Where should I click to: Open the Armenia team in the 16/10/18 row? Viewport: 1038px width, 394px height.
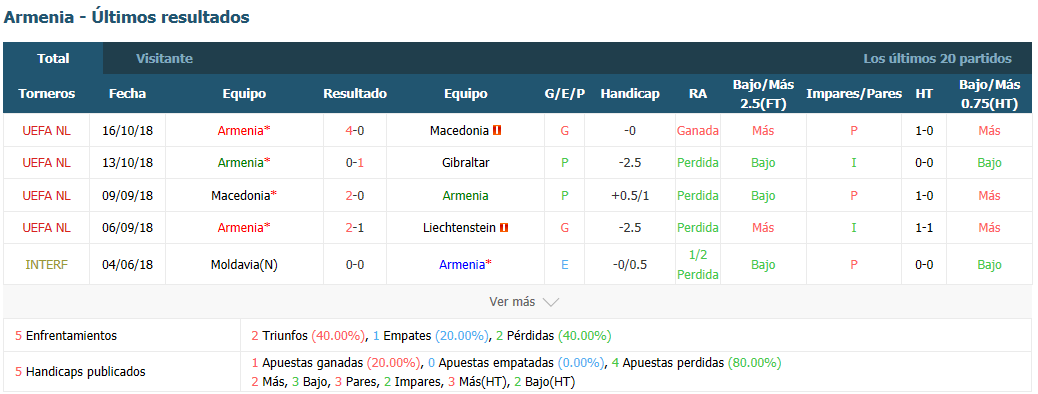coord(244,130)
